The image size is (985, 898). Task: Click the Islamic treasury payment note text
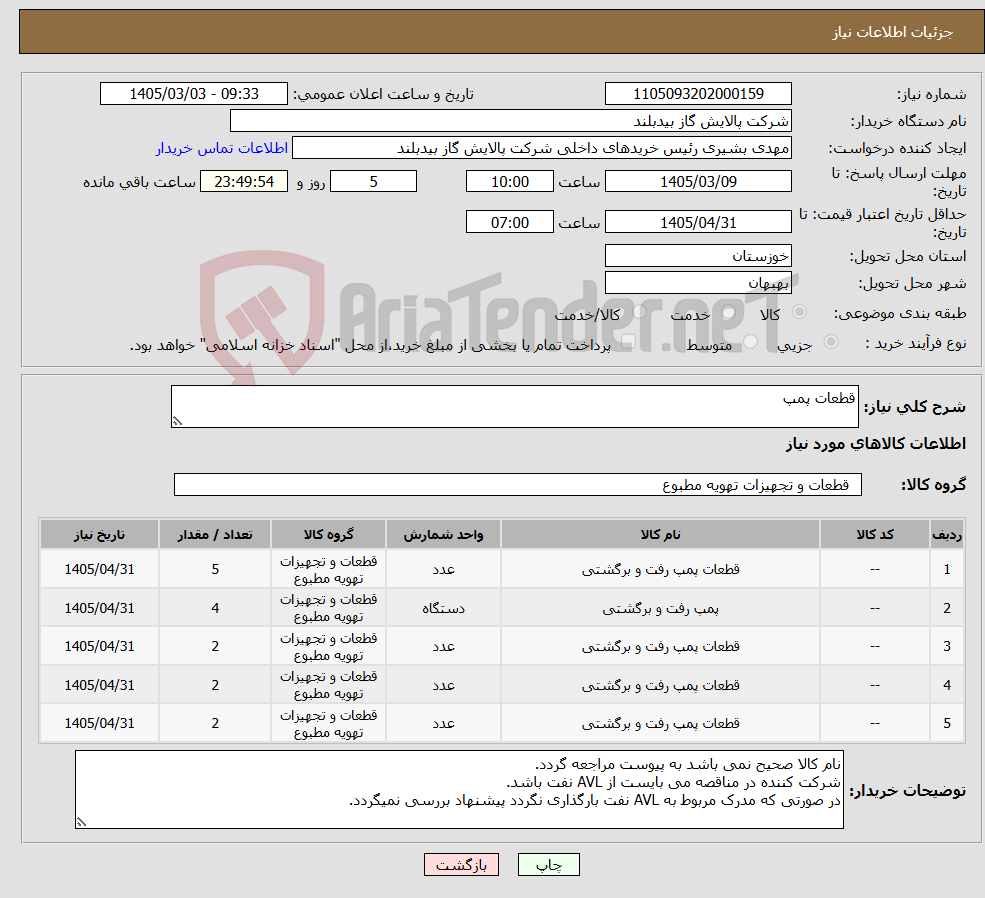370,345
